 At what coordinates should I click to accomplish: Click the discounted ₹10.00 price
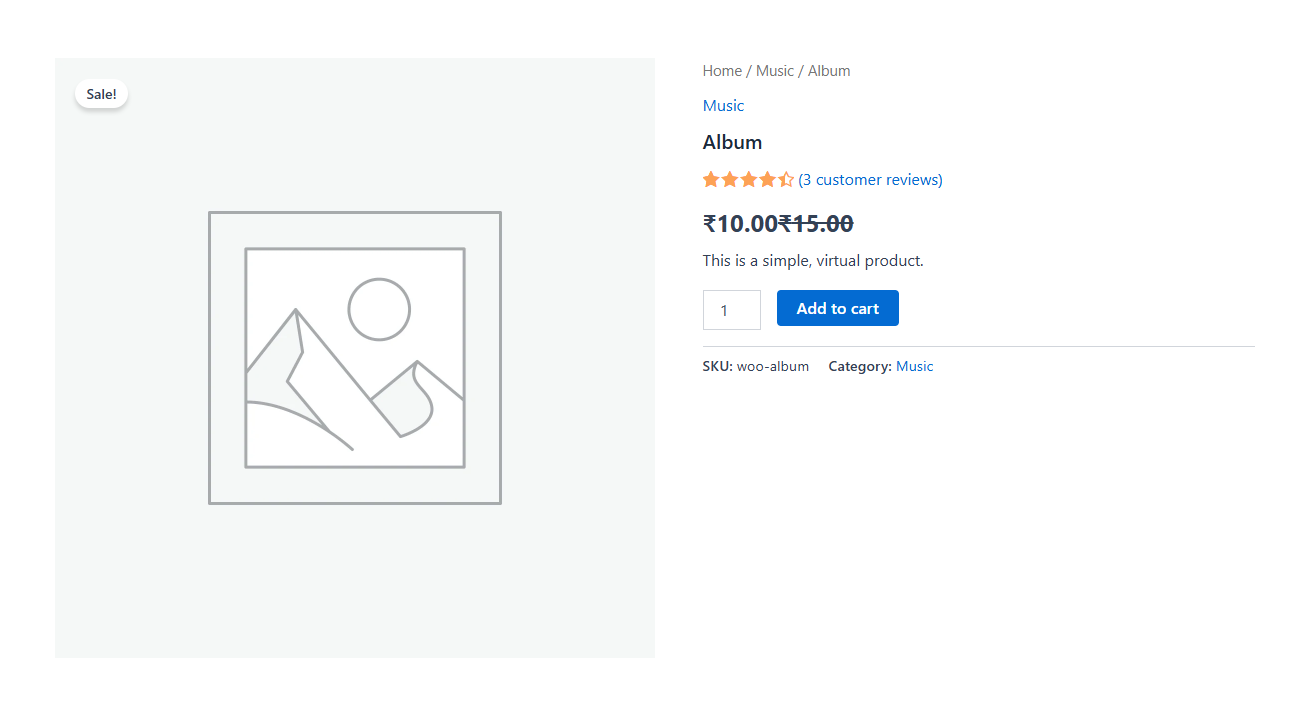pos(739,223)
